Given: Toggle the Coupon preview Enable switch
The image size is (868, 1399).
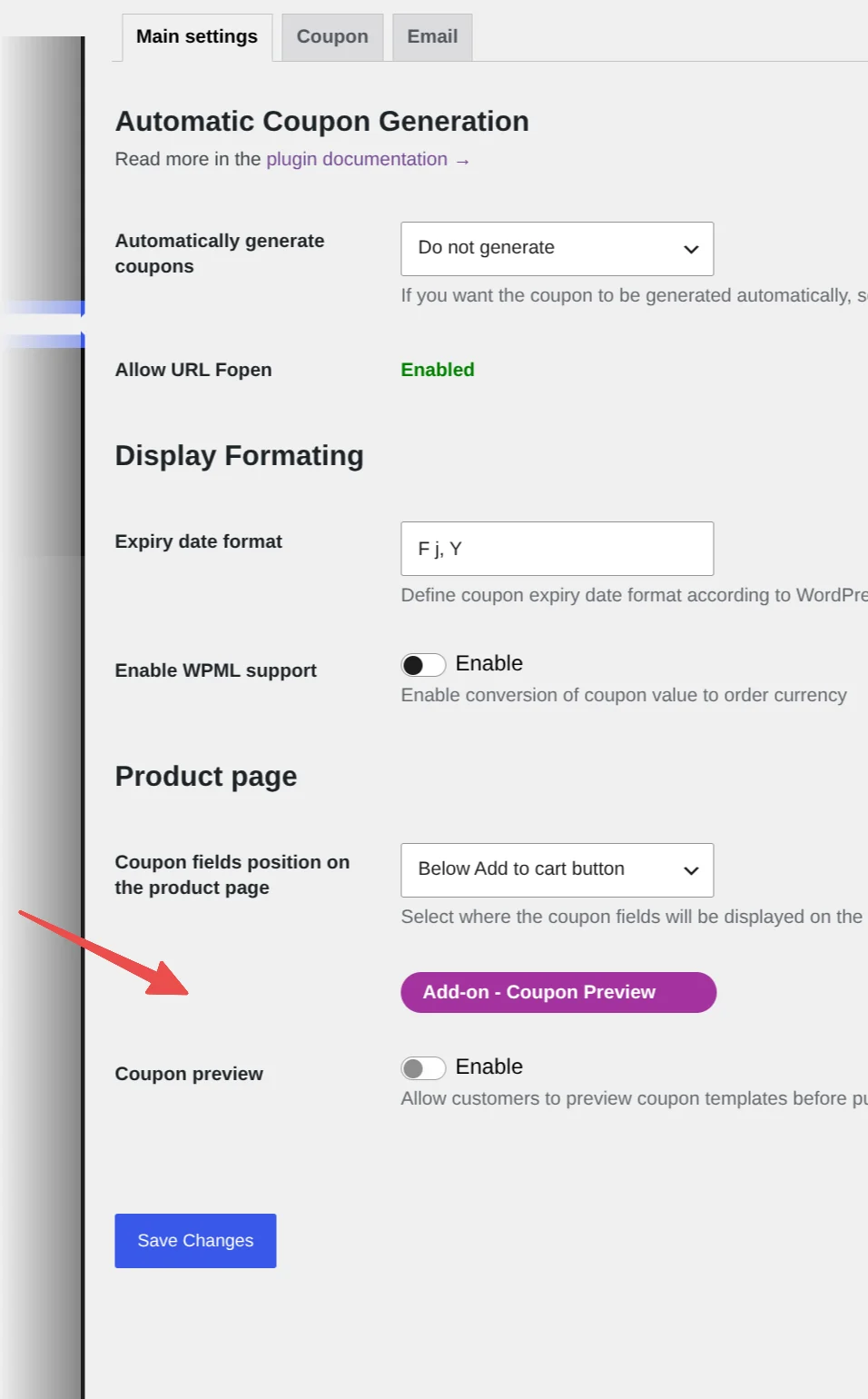Looking at the screenshot, I should pos(424,1068).
